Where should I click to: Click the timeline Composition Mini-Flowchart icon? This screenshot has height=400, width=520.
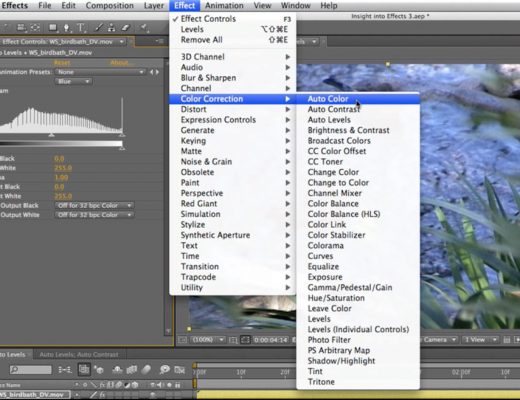click(65, 369)
